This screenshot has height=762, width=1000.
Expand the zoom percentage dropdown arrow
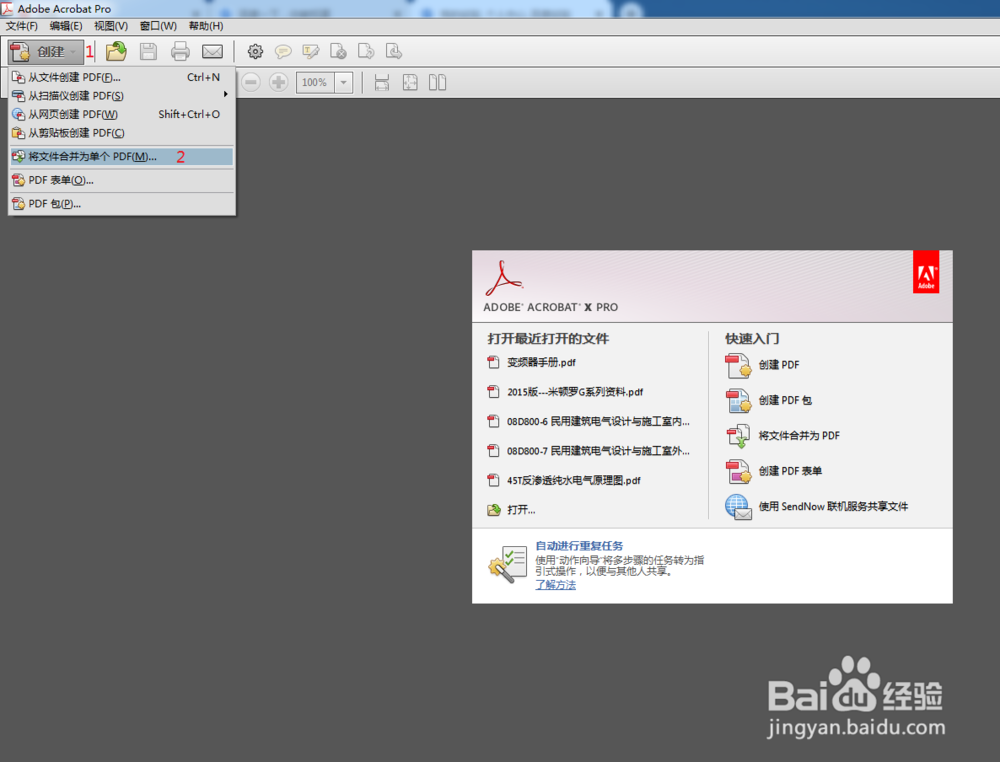[344, 82]
